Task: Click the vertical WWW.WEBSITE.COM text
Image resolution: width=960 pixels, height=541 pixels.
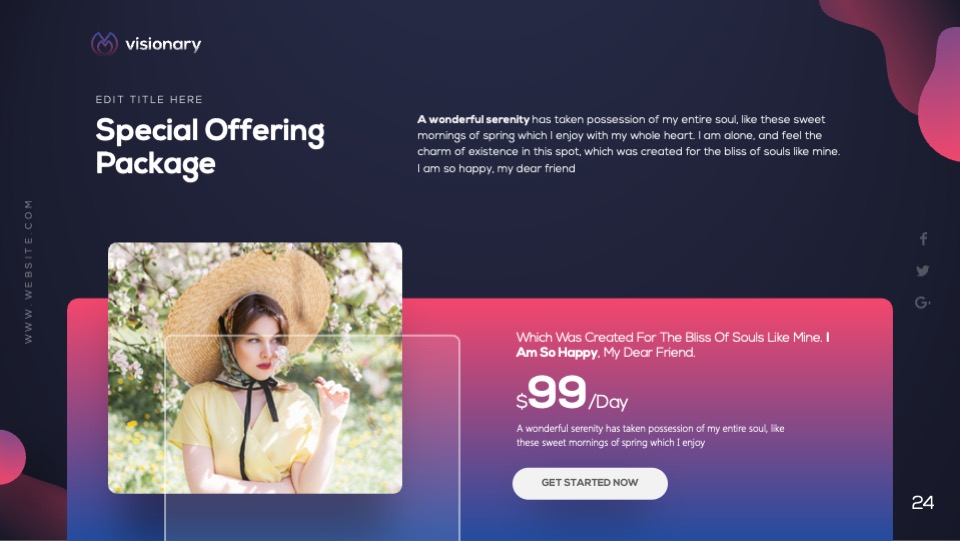Action: pyautogui.click(x=29, y=272)
